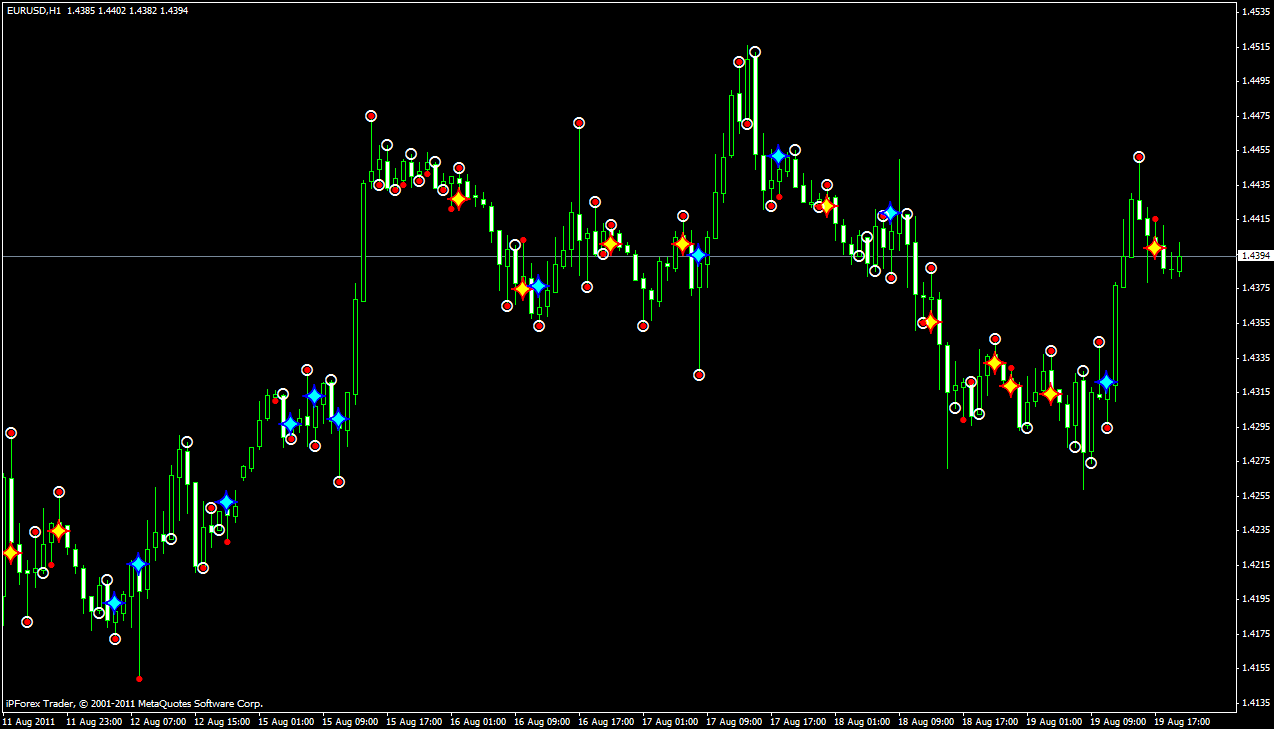This screenshot has width=1274, height=729.
Task: Click the 17 Aug 01:00 time label
Action: [x=670, y=721]
